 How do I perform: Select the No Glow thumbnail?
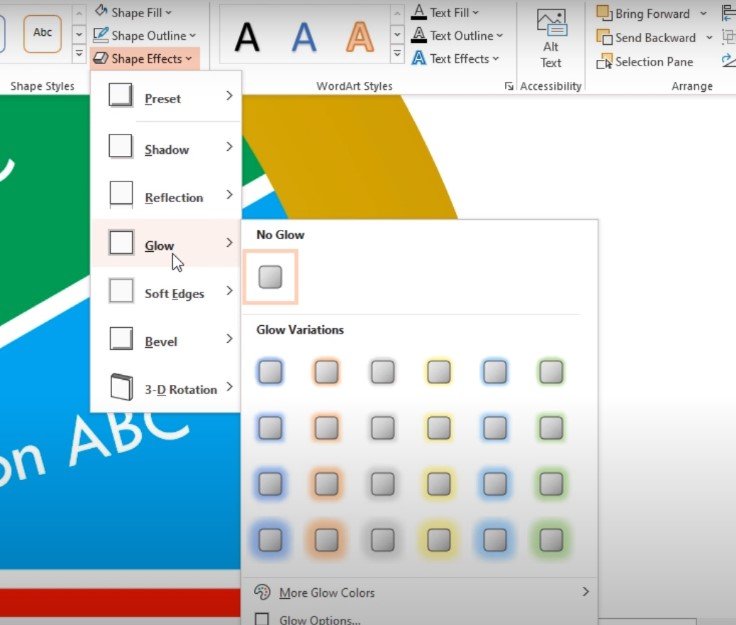(x=270, y=277)
